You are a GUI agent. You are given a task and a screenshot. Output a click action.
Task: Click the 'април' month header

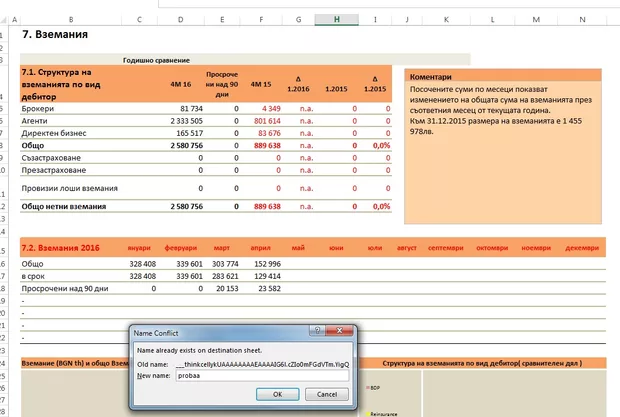click(268, 247)
